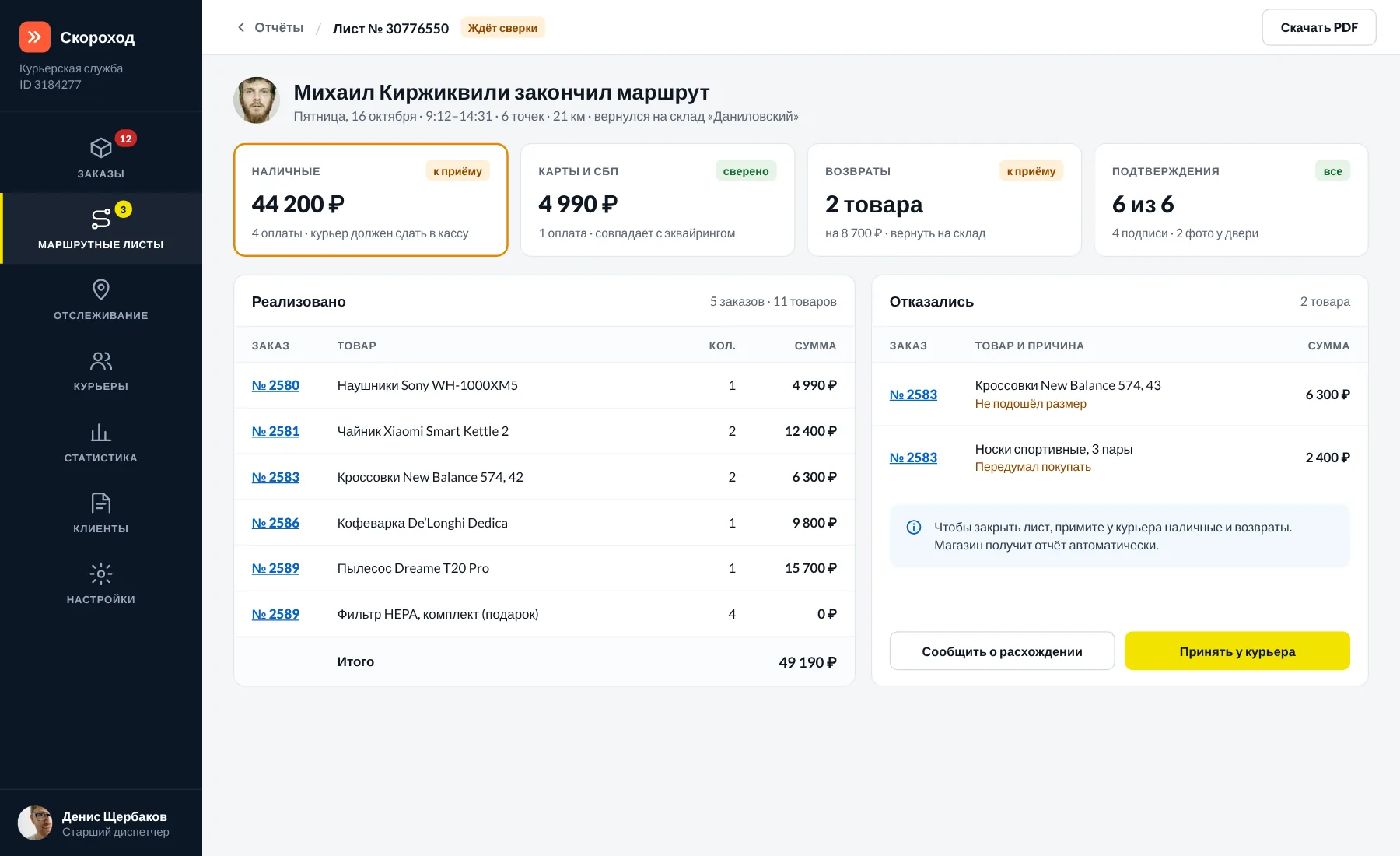This screenshot has width=1400, height=856.
Task: Click the все badge on Подтверждения
Action: tap(1332, 171)
